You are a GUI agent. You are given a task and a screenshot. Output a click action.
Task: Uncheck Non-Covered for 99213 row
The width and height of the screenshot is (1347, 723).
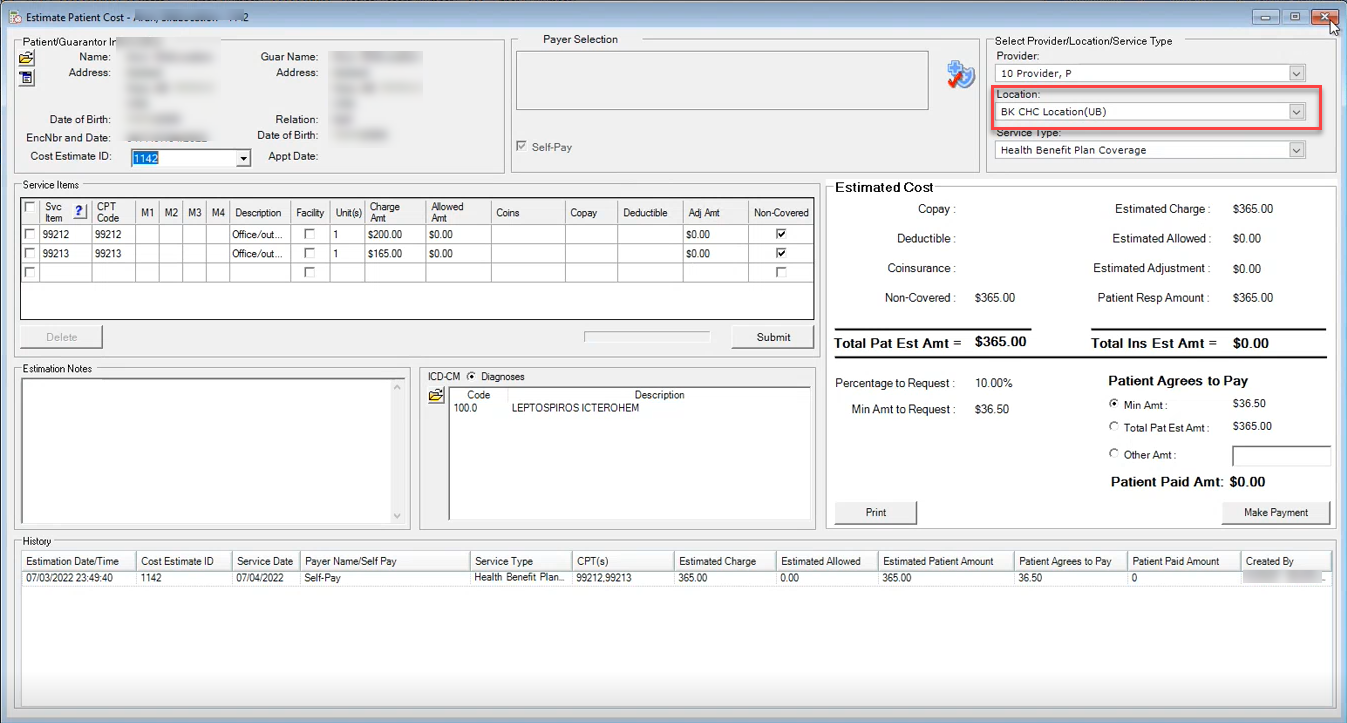point(781,254)
